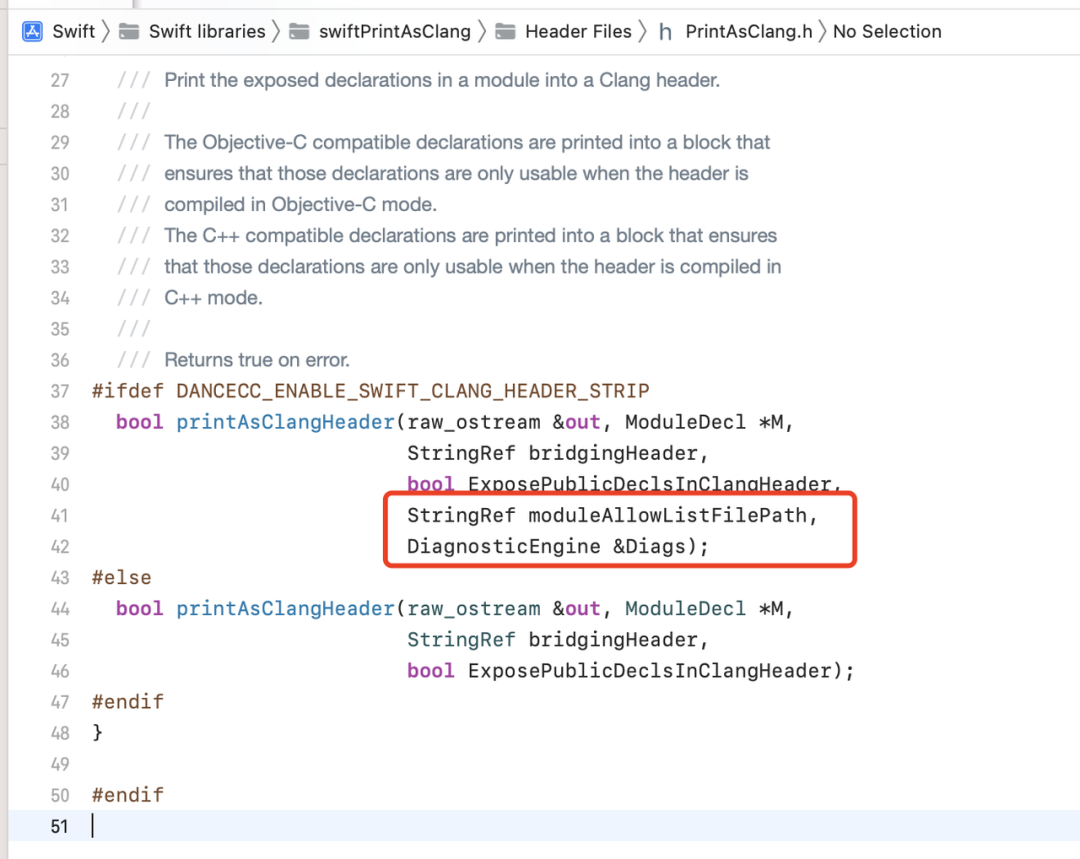Place cursor on empty line 51
Image resolution: width=1080 pixels, height=859 pixels.
tap(544, 826)
